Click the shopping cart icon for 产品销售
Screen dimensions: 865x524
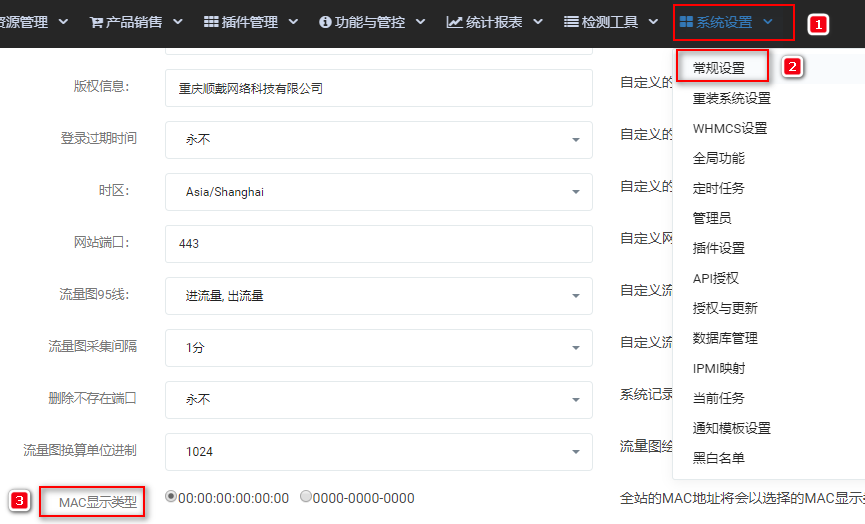[96, 23]
